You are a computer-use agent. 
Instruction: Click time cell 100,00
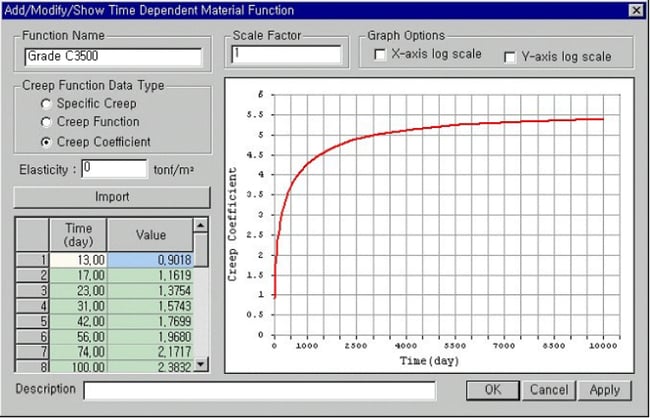[x=78, y=366]
